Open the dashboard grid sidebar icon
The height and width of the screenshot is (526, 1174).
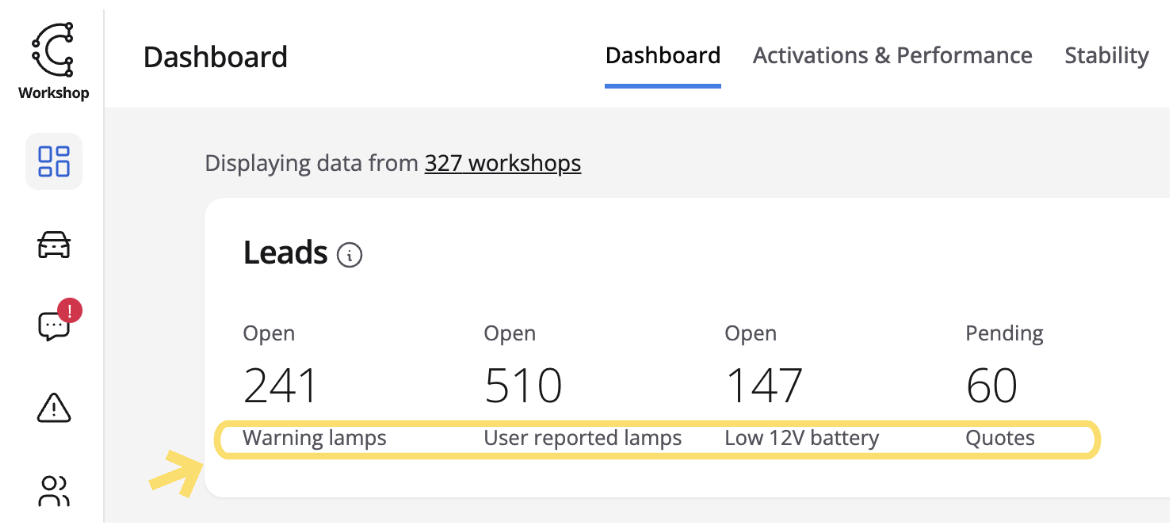click(53, 161)
